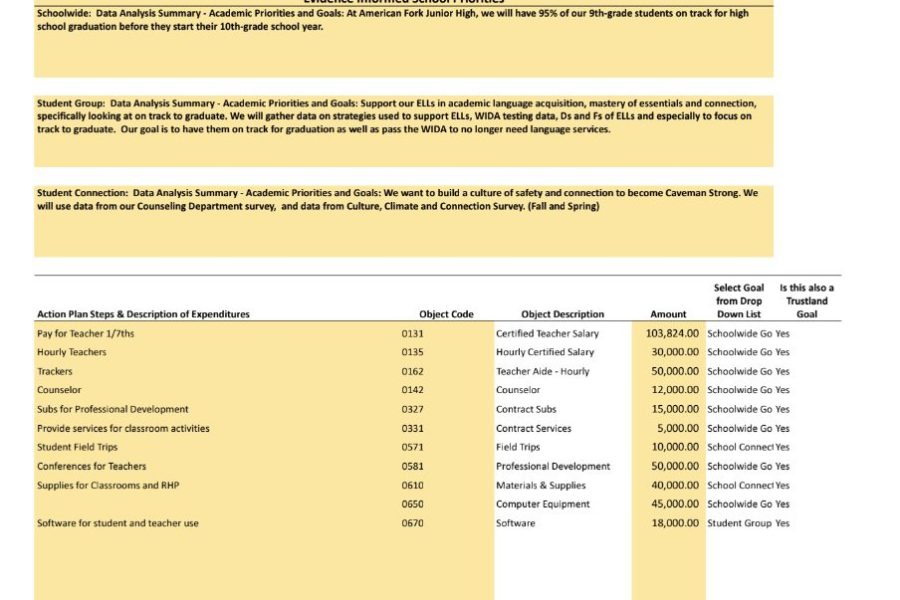
Task: Select the empty description cell beside code 0650
Action: point(217,504)
